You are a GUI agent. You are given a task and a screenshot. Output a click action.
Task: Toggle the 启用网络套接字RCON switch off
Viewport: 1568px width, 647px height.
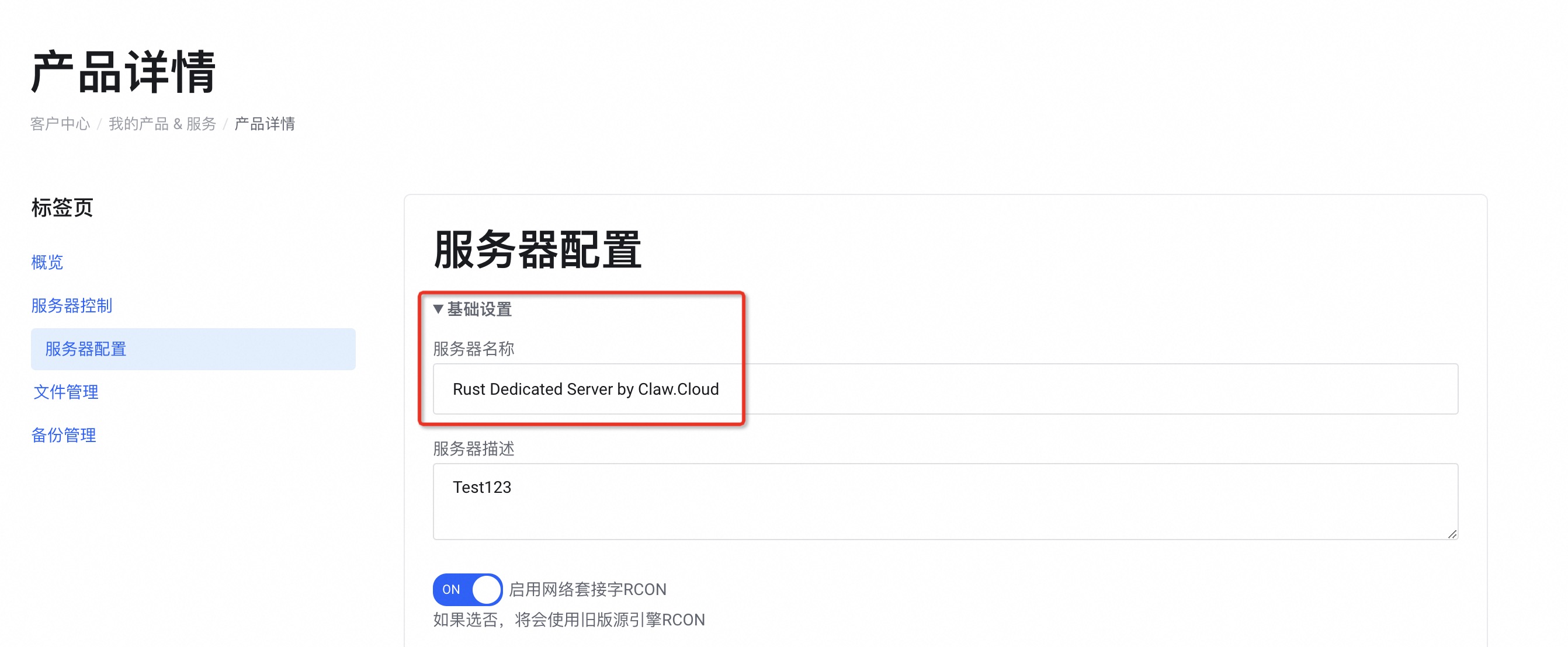pyautogui.click(x=467, y=589)
